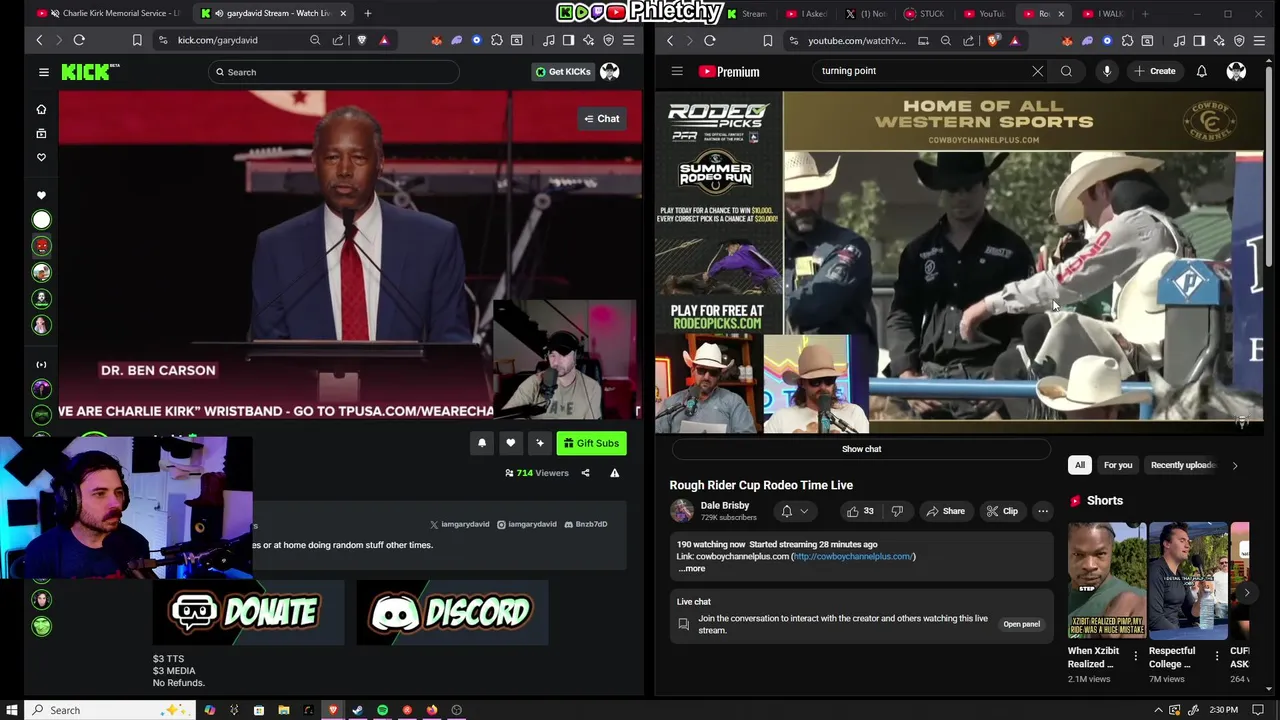Screen dimensions: 1280x720
Task: Open the Kick sidebar hamburger menu
Action: (44, 72)
